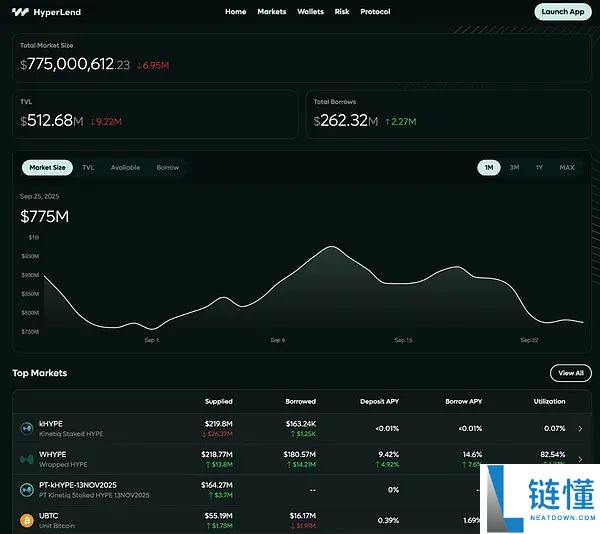Click the UBTC market name
The height and width of the screenshot is (534, 600).
tap(48, 516)
